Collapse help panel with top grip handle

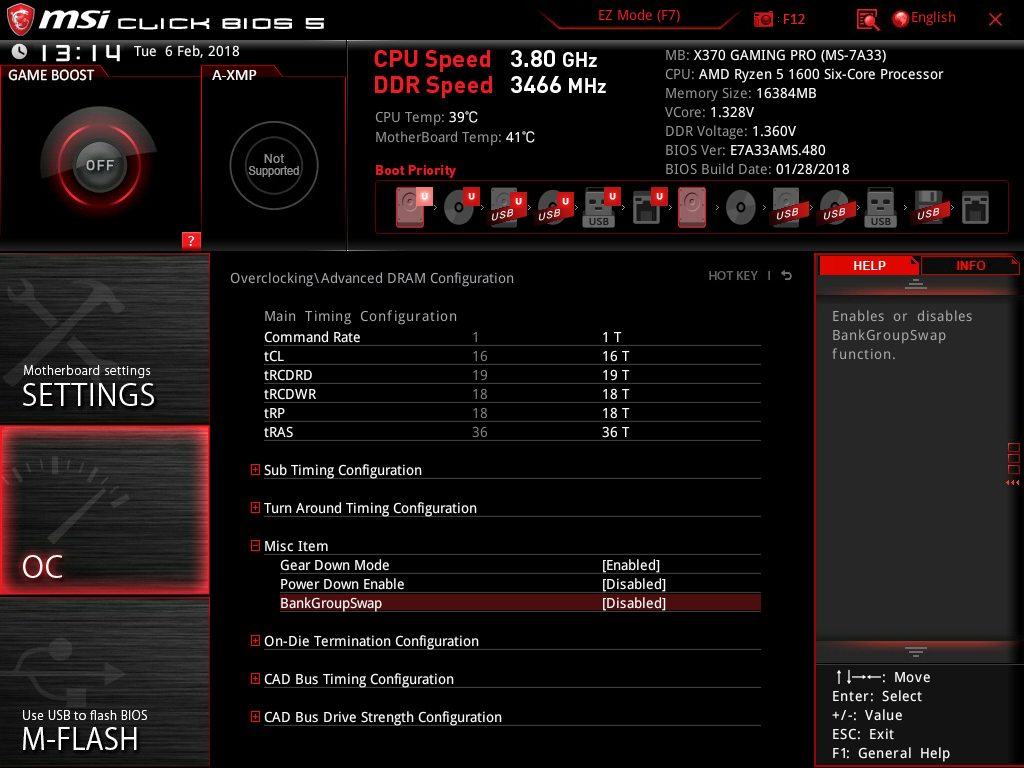coord(916,283)
